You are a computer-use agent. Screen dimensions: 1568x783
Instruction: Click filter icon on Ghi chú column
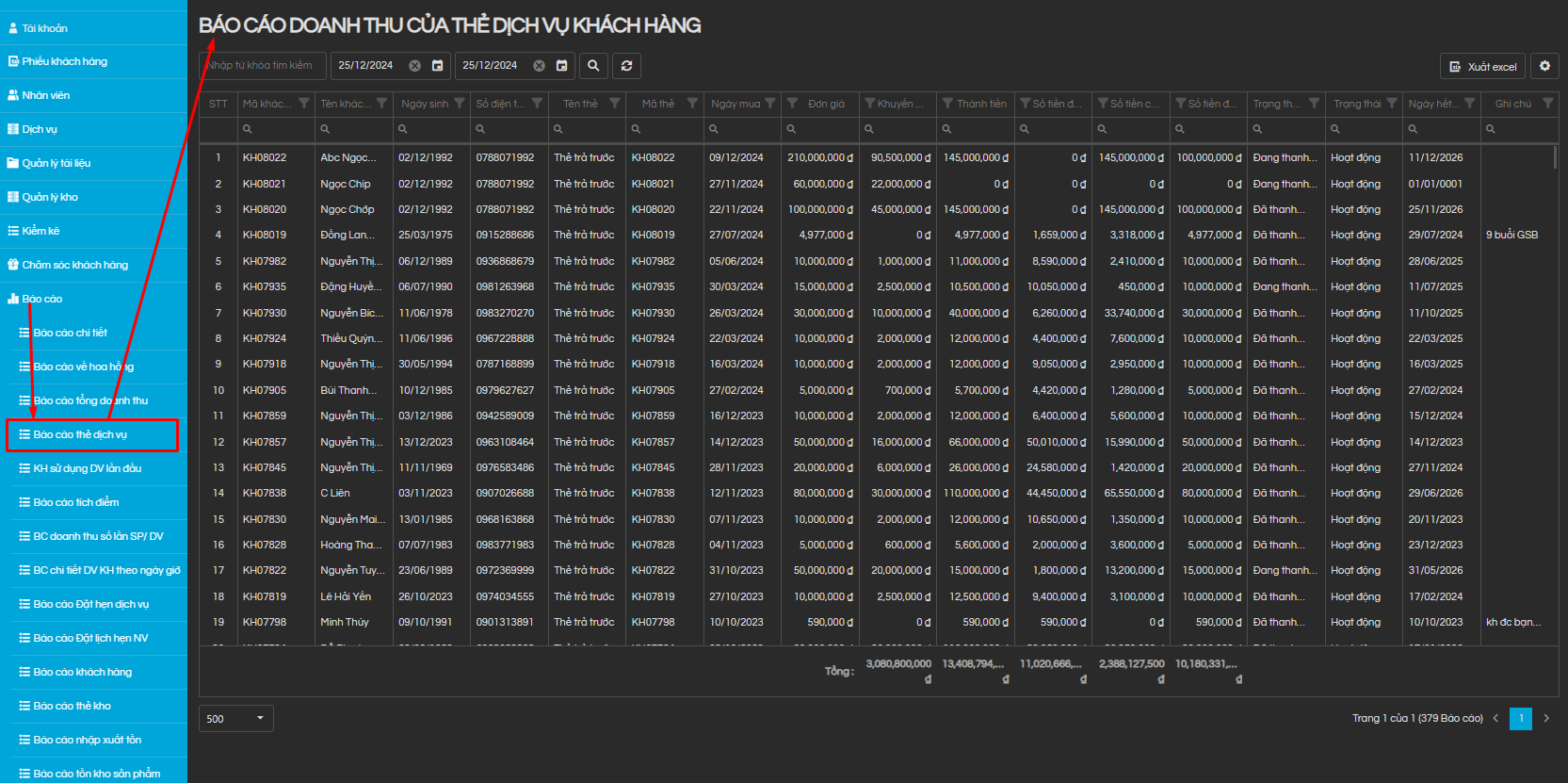[x=1547, y=104]
